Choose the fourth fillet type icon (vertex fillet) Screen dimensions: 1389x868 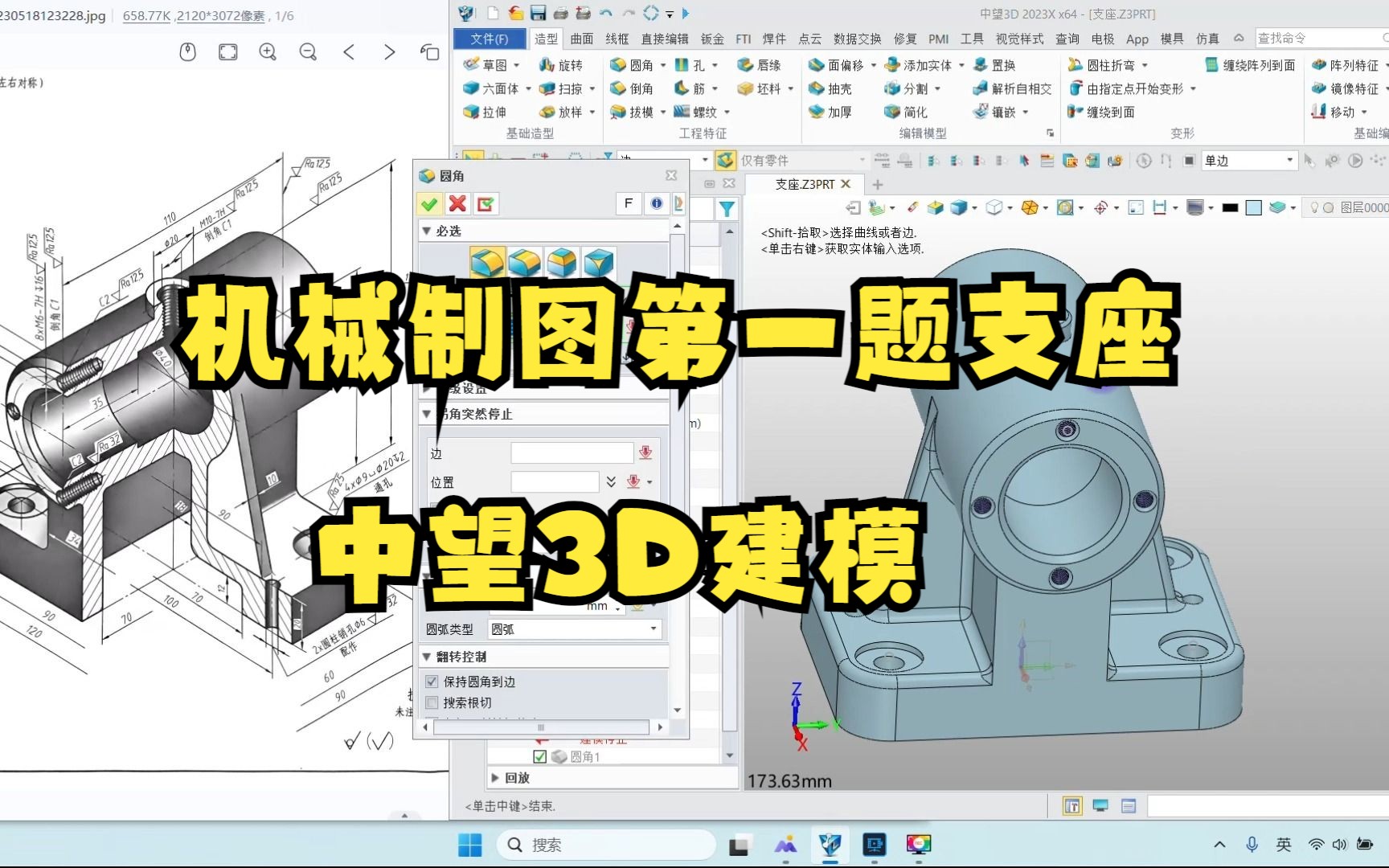pos(599,262)
